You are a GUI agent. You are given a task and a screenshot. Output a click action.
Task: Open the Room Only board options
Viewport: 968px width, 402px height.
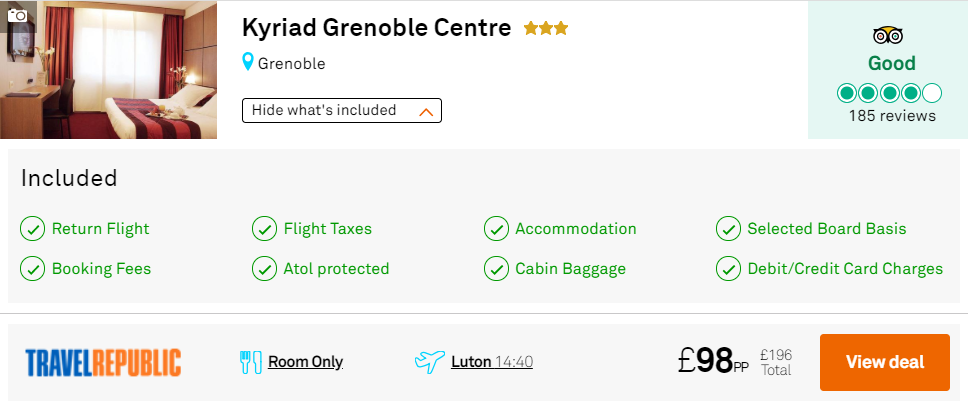tap(305, 362)
